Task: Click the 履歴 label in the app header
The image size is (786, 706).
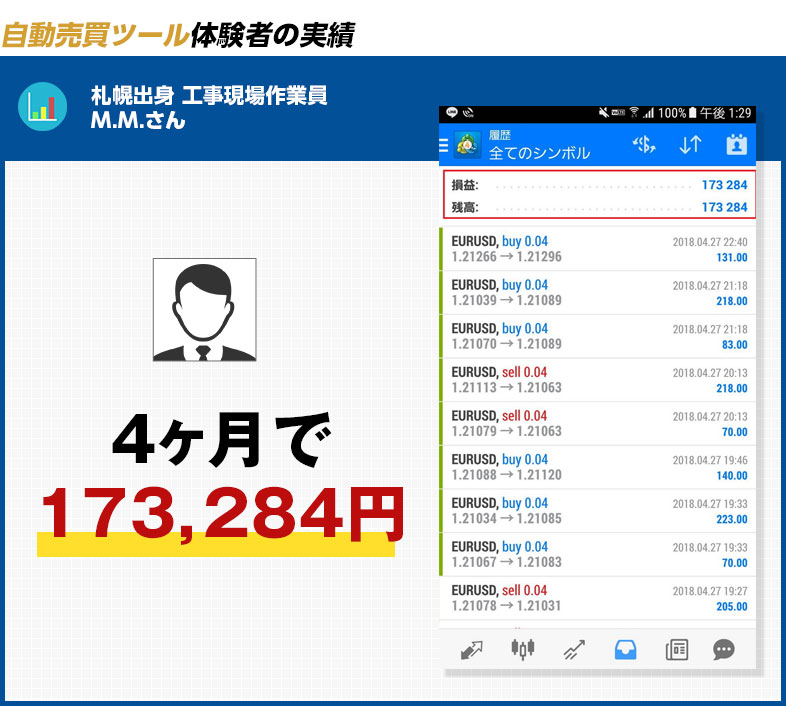Action: click(500, 135)
